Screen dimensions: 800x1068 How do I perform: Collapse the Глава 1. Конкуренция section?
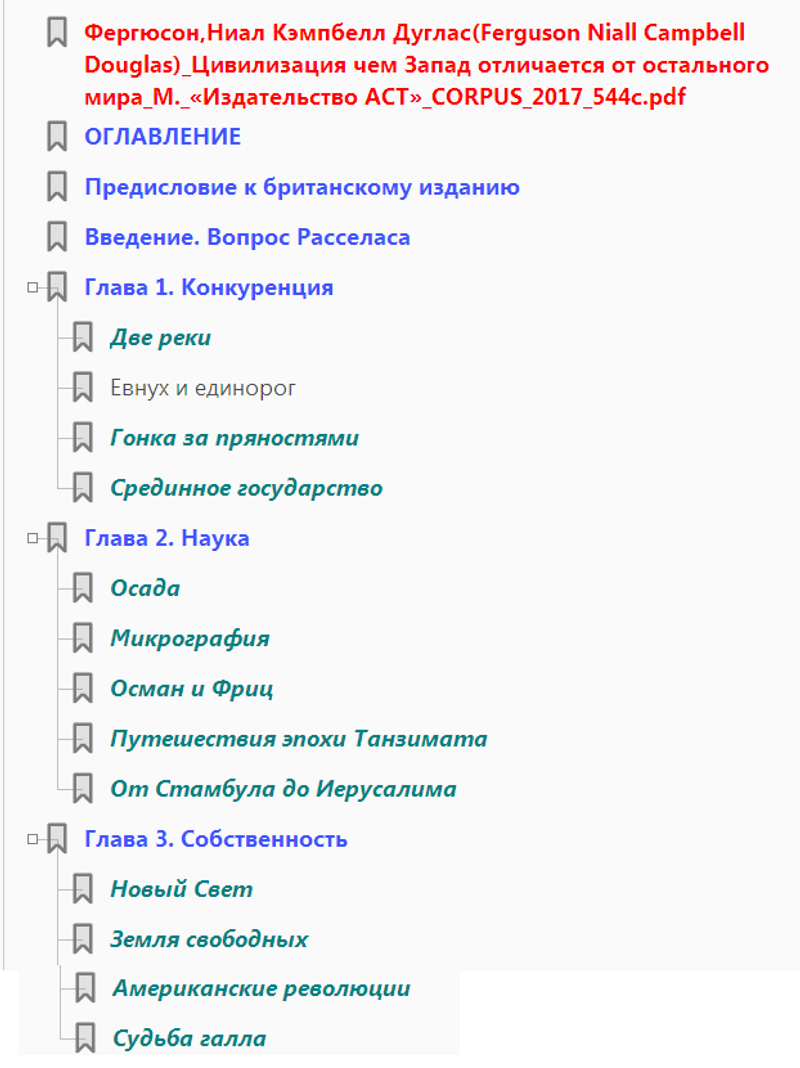(32, 288)
